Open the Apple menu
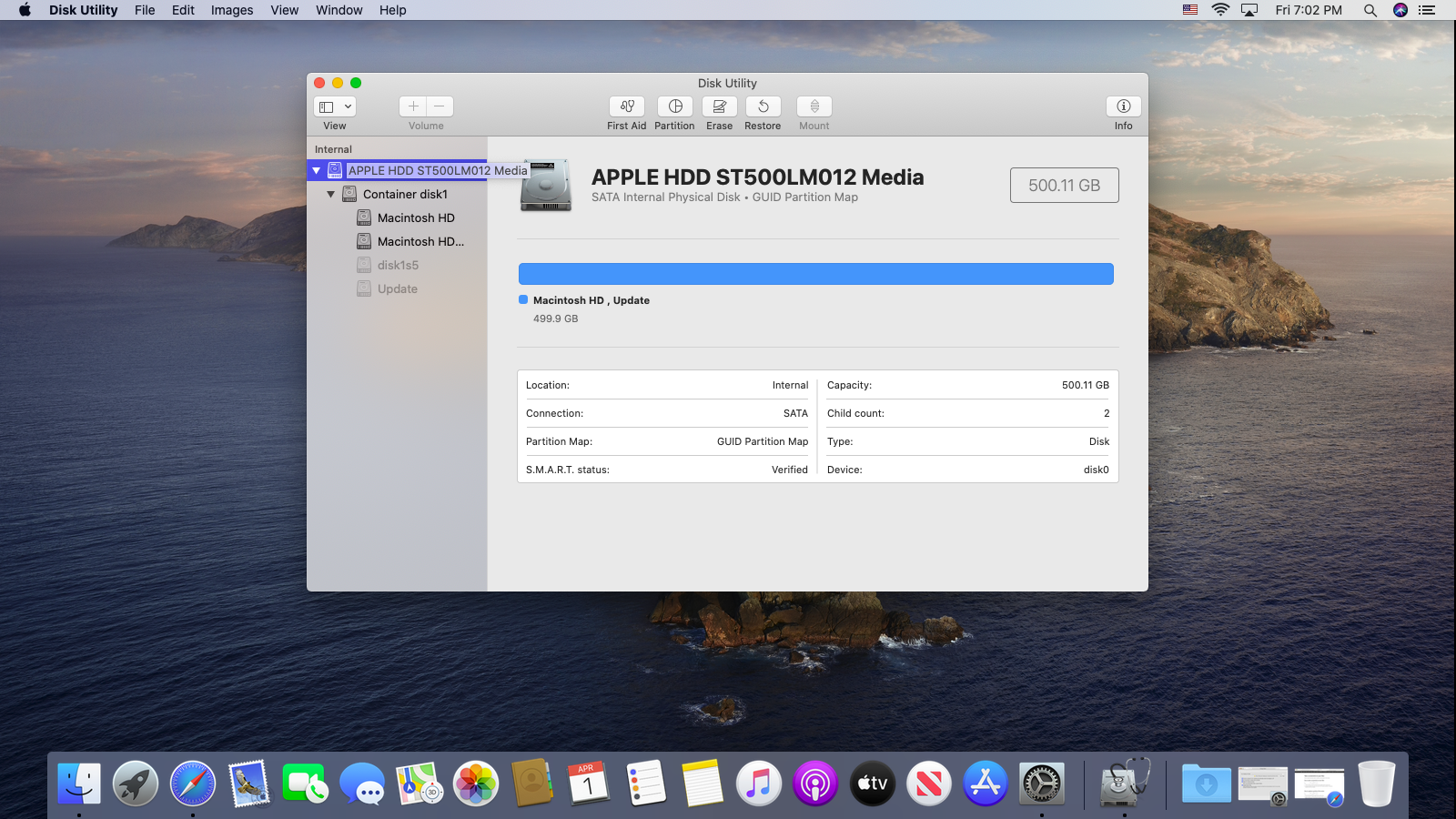This screenshot has width=1456, height=819. (x=25, y=10)
